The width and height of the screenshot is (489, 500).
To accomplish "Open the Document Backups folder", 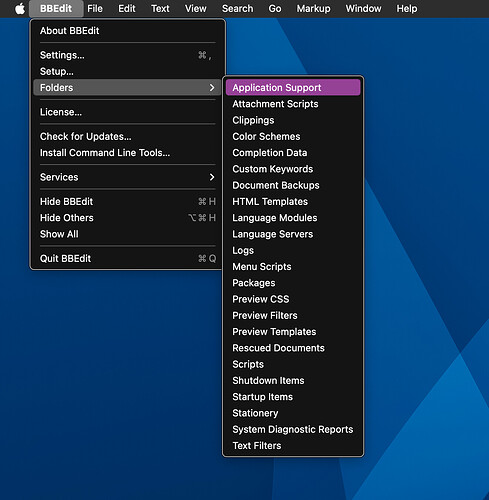I will [x=293, y=185].
